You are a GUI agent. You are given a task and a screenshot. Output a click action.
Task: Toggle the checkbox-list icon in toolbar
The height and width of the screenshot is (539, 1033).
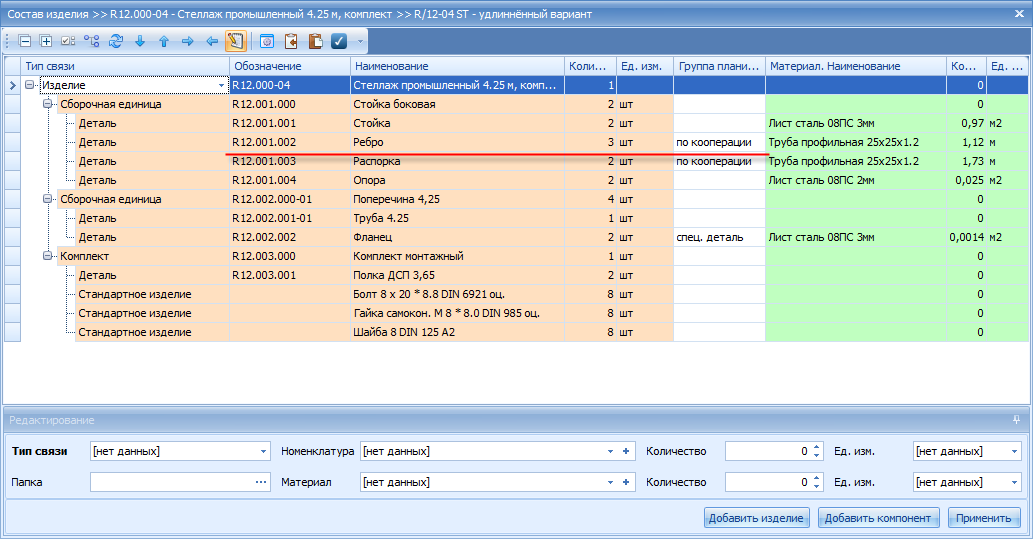coord(68,42)
